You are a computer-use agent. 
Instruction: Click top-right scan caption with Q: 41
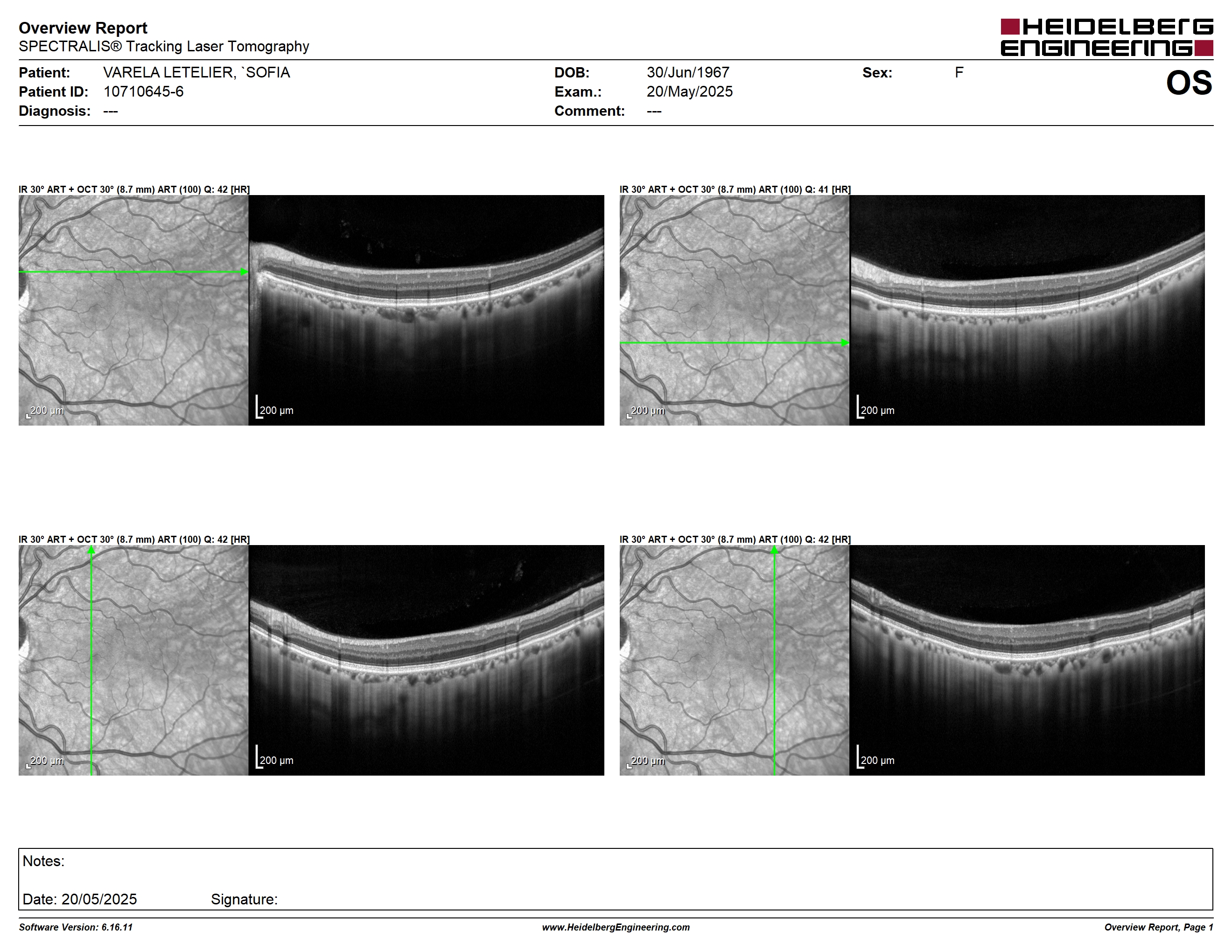(735, 189)
